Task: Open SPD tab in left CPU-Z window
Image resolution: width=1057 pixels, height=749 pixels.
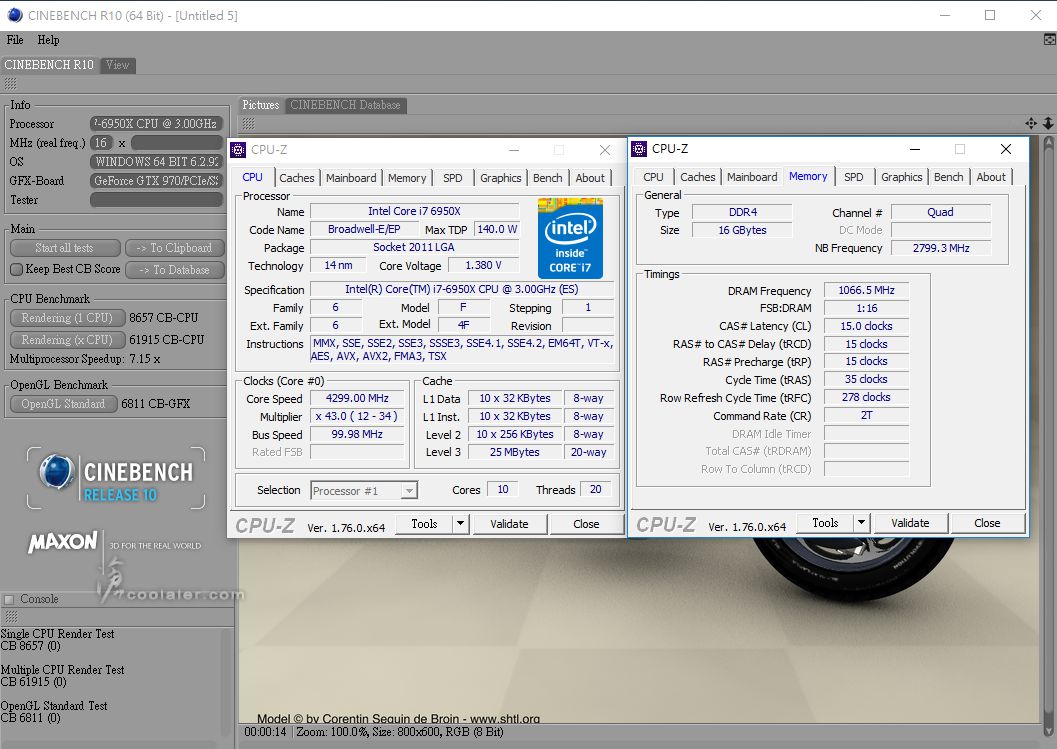Action: click(452, 178)
